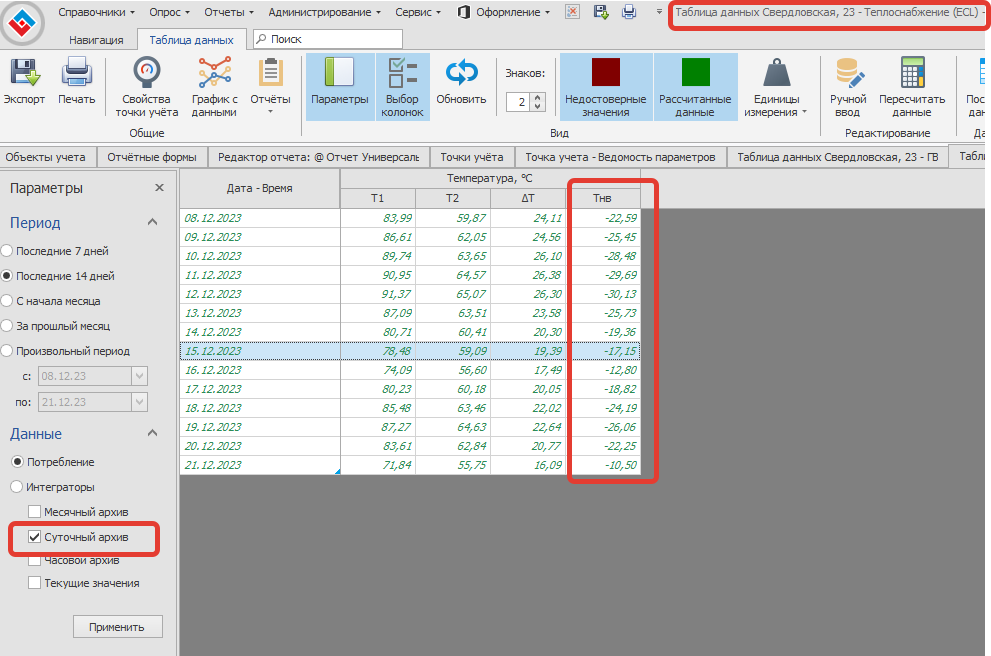Screen dimensions: 991x656
Task: Open the Отчёты clipboard dropdown
Action: coord(271,87)
